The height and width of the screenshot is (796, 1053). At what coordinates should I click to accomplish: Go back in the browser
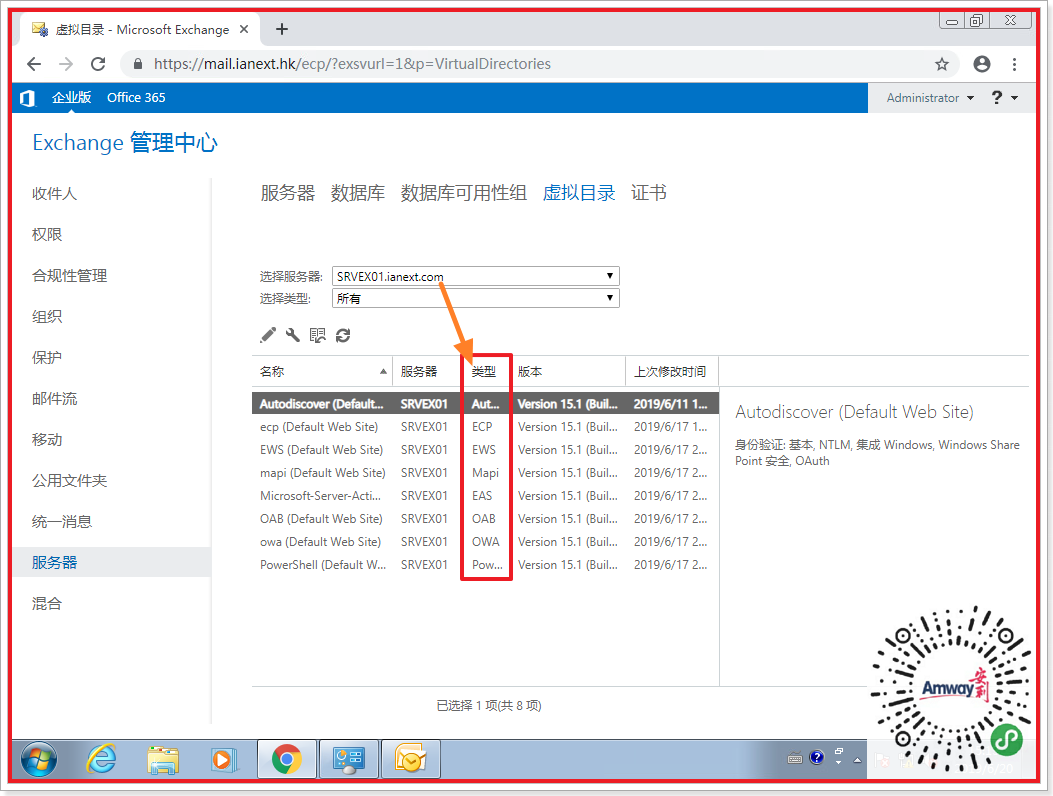coord(34,64)
